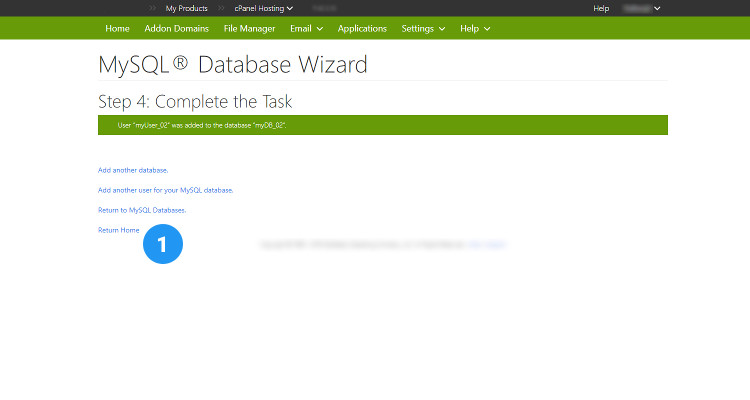
Task: Click 'Add another user for your MySQL database'
Action: point(165,190)
